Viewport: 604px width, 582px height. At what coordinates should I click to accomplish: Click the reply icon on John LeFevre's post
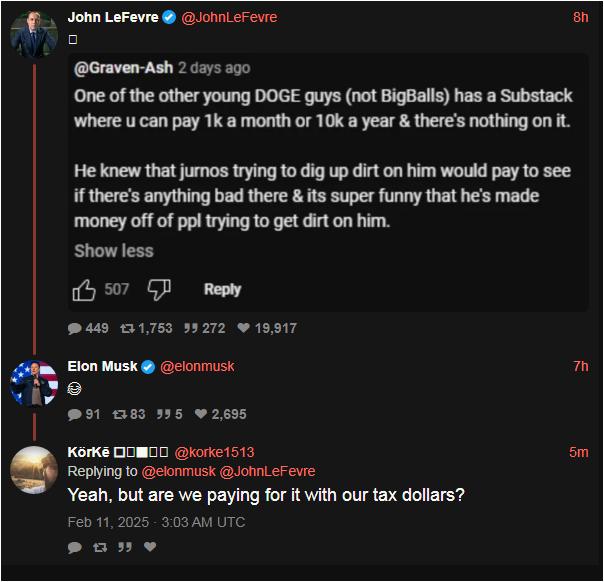[75, 328]
